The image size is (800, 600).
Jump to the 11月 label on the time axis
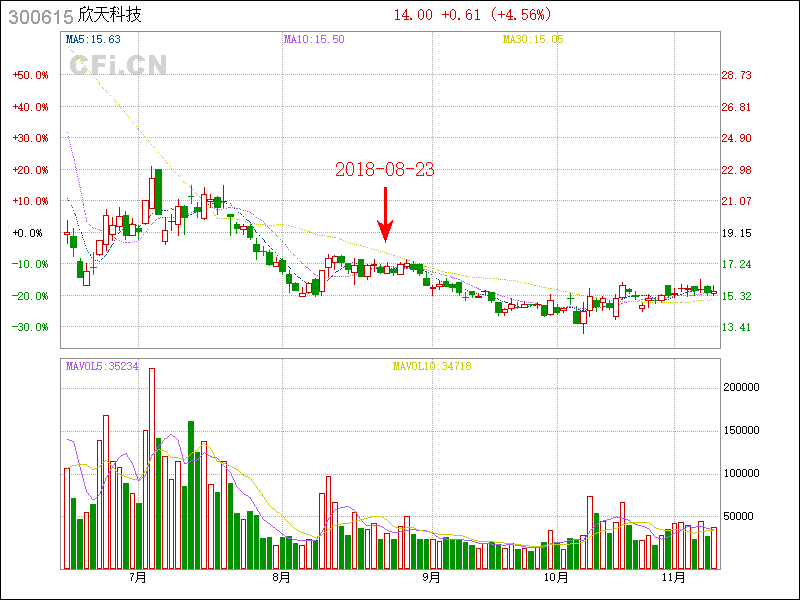coord(675,578)
